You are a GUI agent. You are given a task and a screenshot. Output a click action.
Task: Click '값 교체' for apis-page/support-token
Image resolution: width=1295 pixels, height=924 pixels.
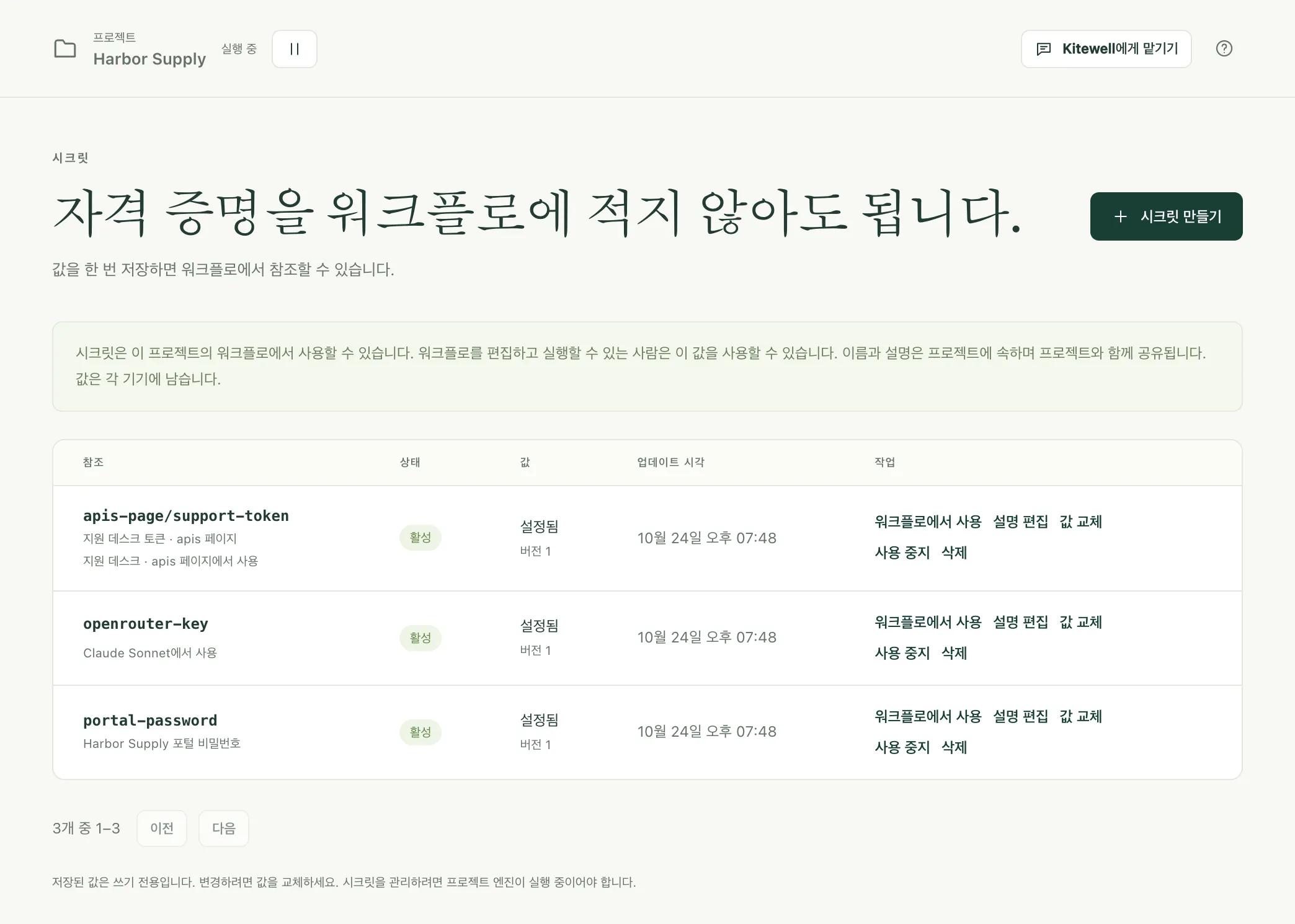[x=1080, y=522]
